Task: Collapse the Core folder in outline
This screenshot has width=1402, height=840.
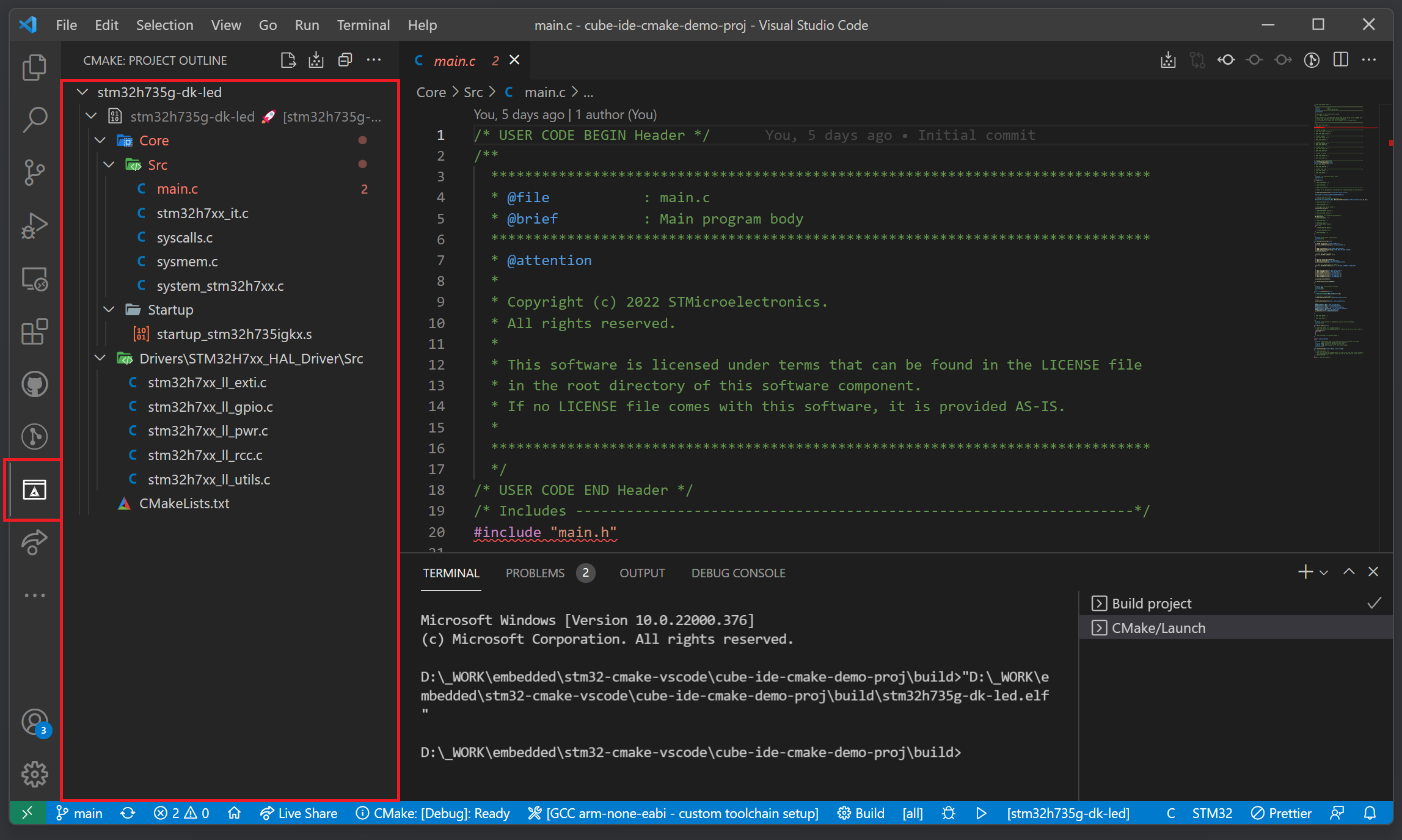Action: (100, 141)
